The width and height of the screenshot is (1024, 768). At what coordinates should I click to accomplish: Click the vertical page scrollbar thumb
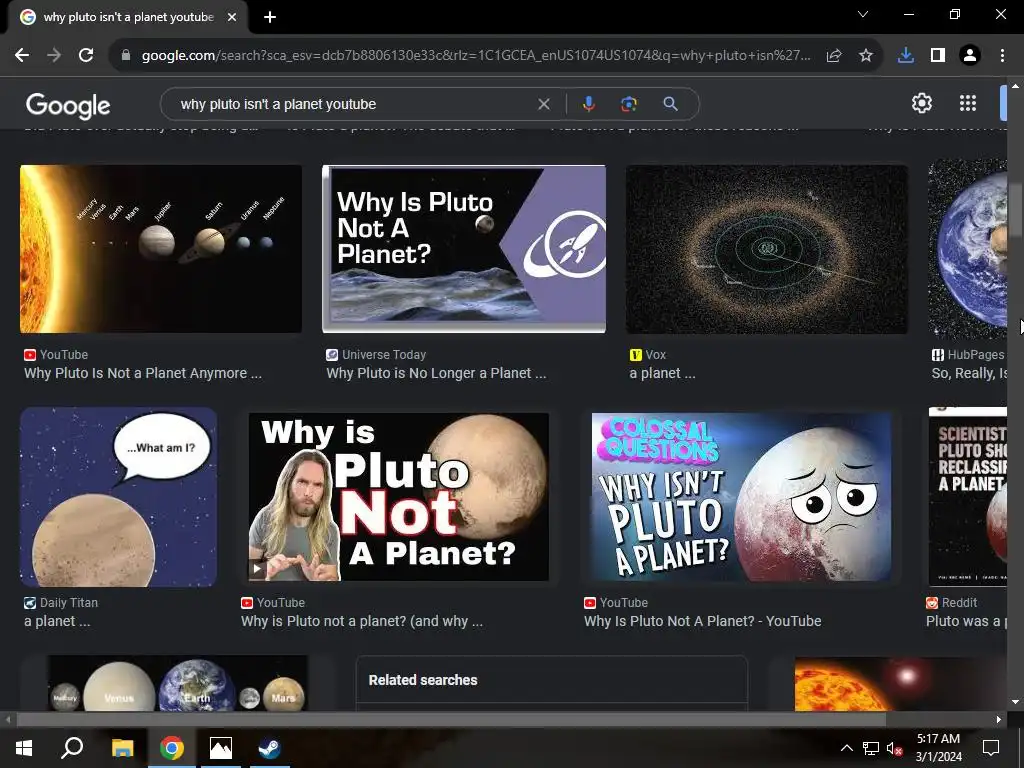click(1015, 210)
